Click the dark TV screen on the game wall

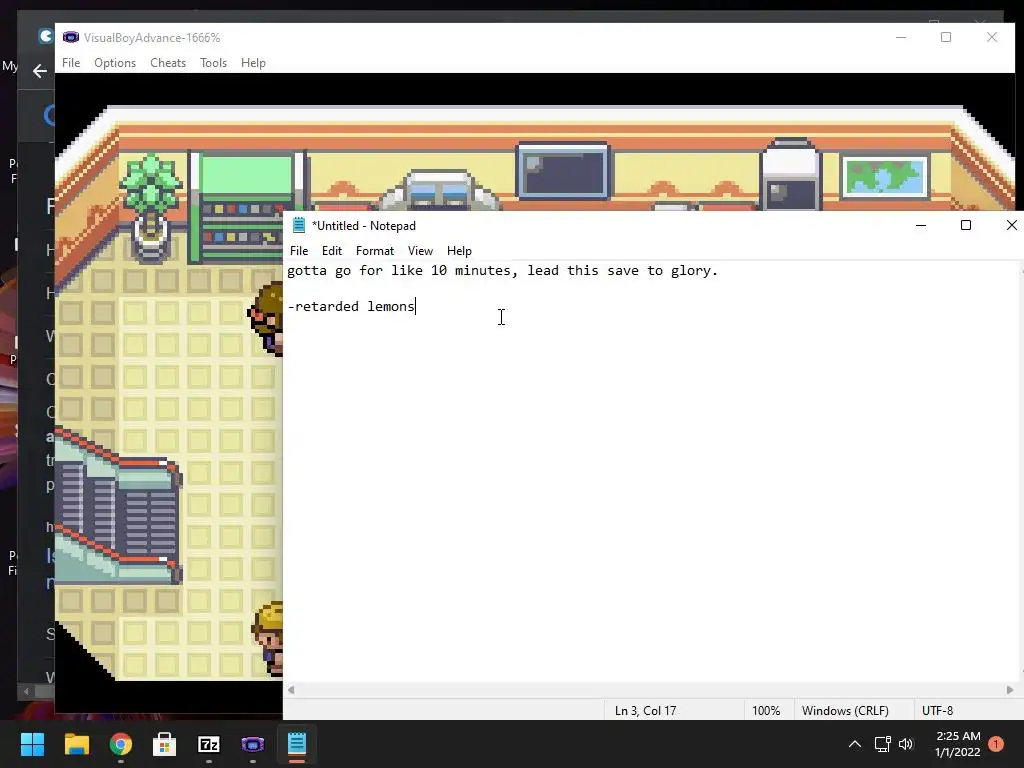coord(562,171)
